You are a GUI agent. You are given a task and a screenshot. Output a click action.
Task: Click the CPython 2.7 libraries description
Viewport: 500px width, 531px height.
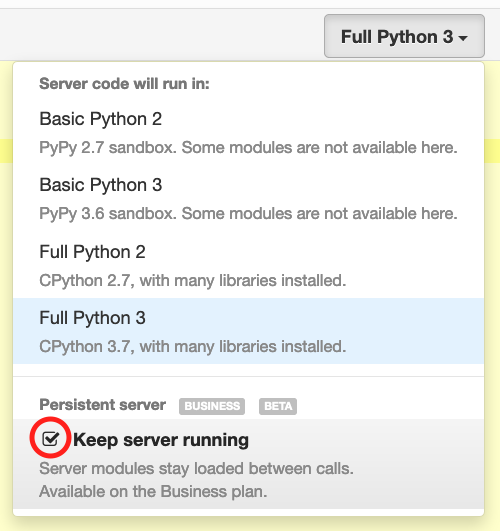192,281
